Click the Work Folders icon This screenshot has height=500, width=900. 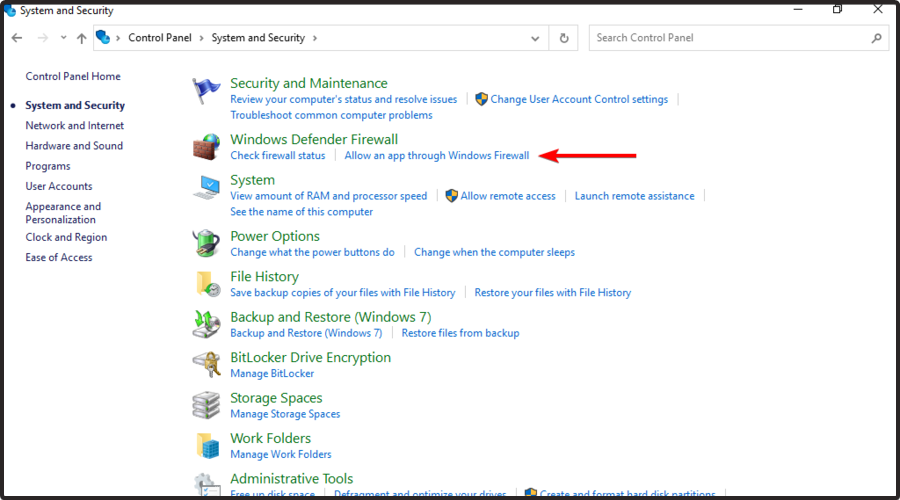[x=207, y=445]
